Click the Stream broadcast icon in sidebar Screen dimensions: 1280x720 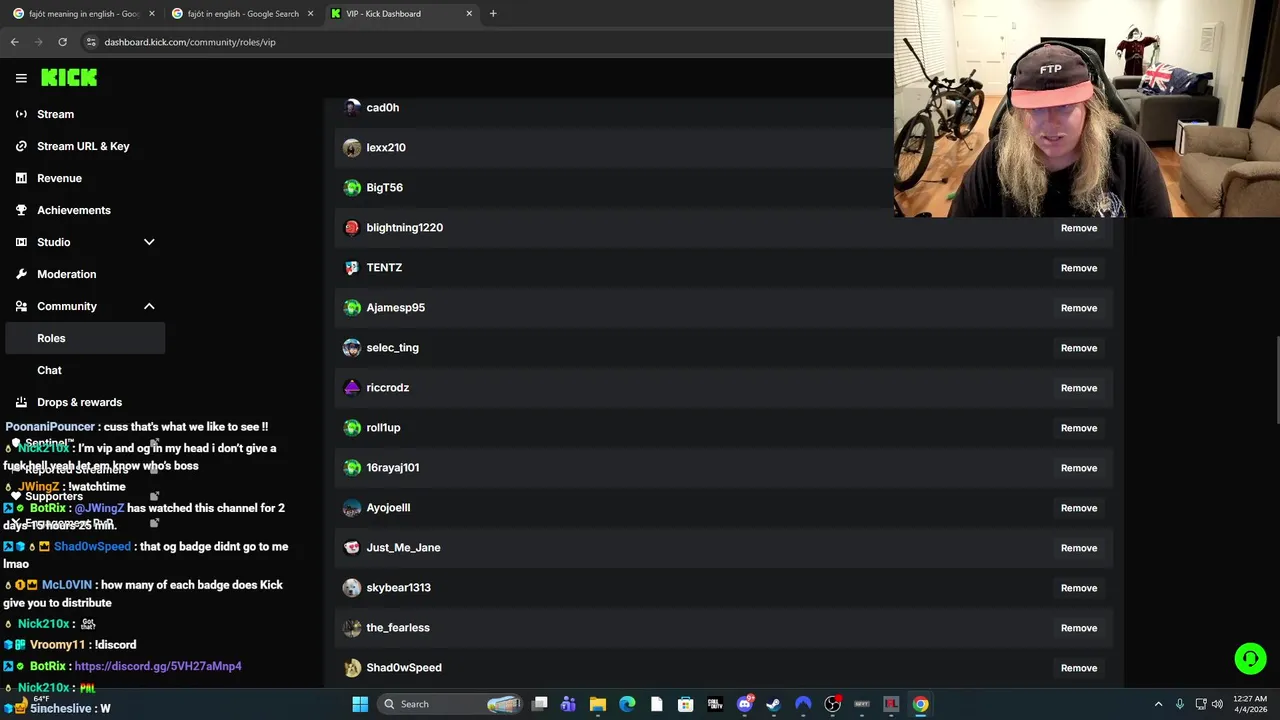pos(21,114)
